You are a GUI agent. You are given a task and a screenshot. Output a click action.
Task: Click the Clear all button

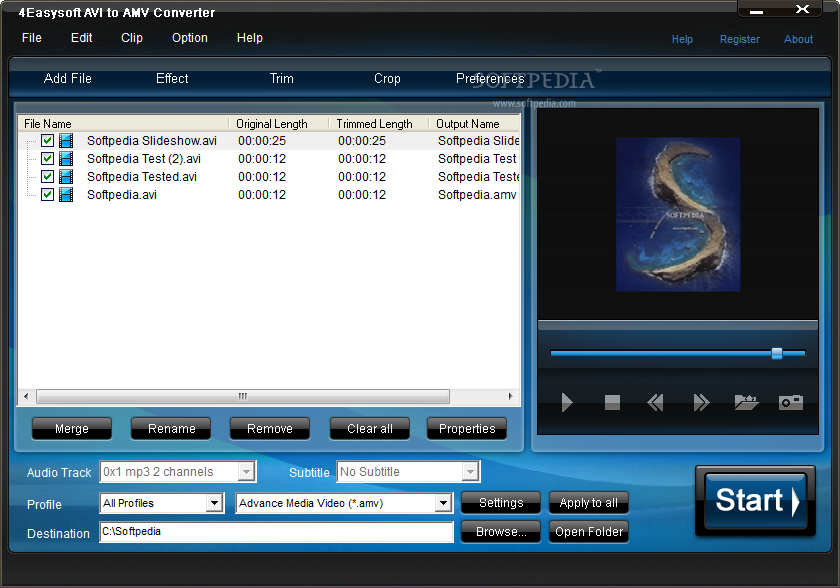coord(370,429)
